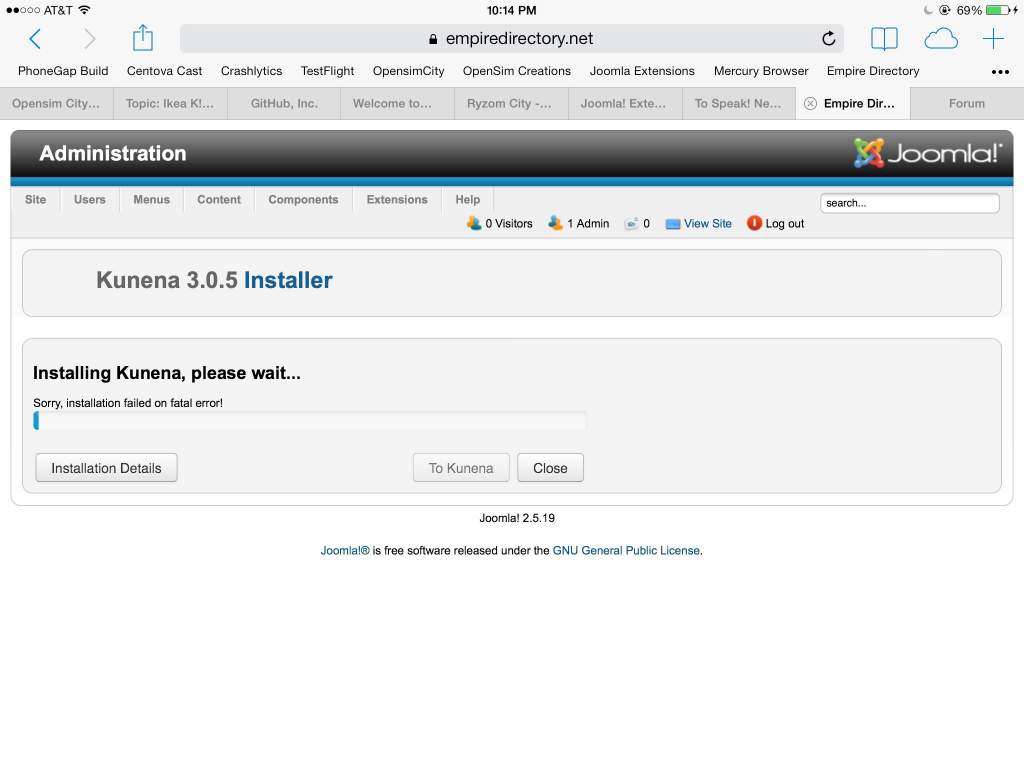Close the Empire Directory tab
This screenshot has height=768, width=1024.
tap(810, 103)
